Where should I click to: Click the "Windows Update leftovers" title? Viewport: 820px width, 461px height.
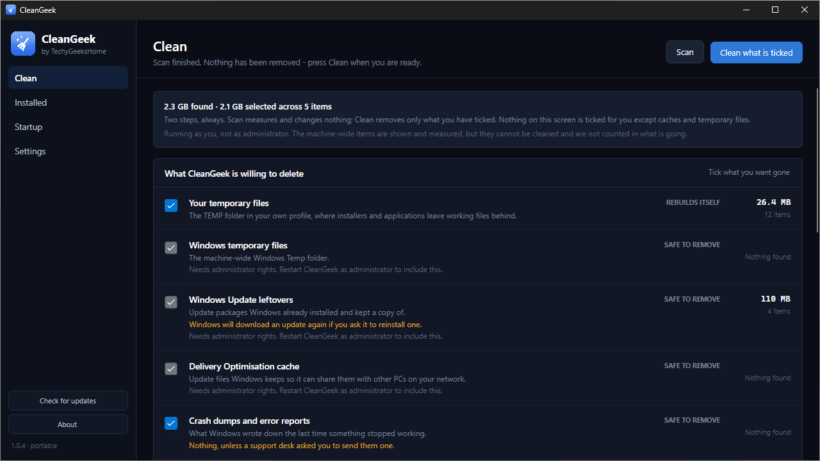click(x=241, y=300)
